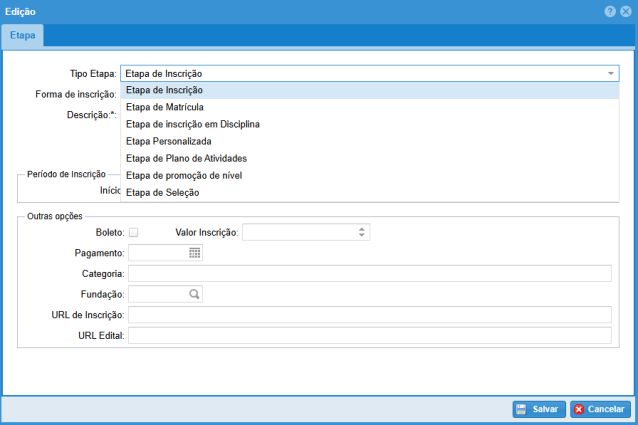
Task: Increase Valor Inscrição with up arrow
Action: coord(362,229)
